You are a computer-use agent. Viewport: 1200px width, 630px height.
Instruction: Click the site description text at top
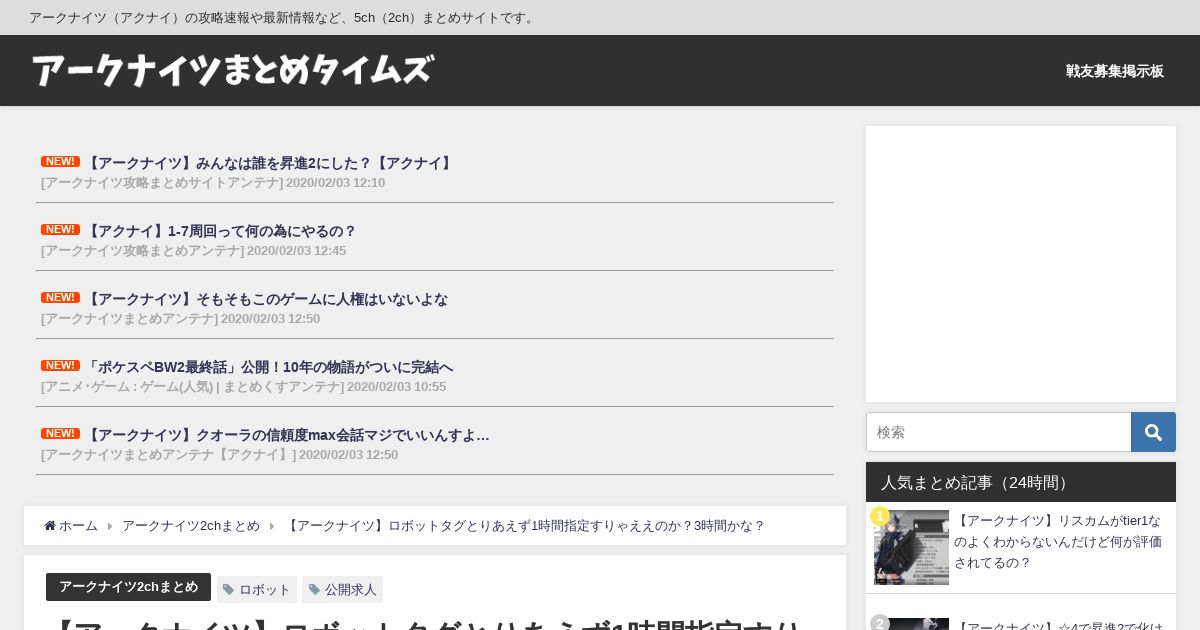click(284, 17)
